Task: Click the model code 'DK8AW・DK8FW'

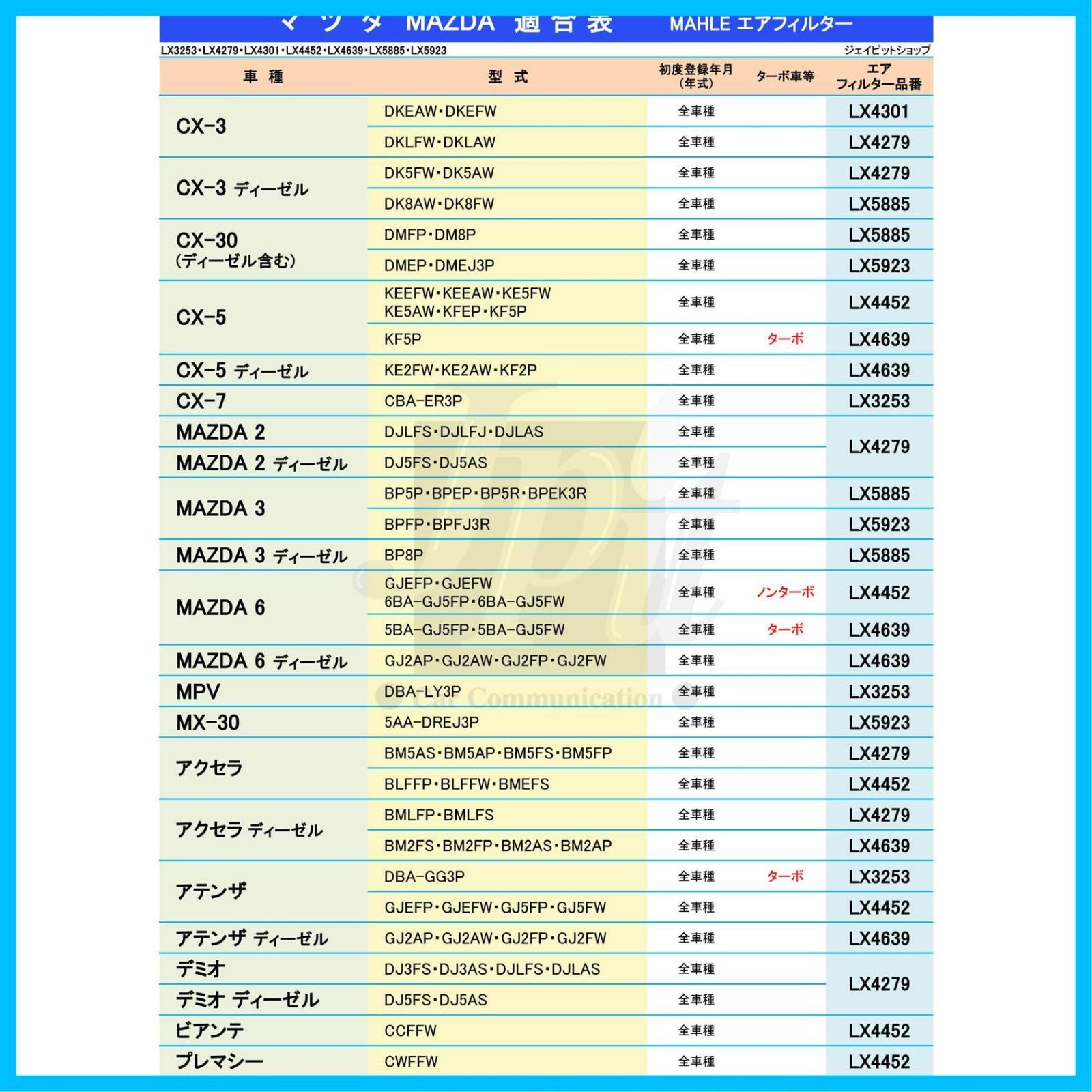Action: 439,203
